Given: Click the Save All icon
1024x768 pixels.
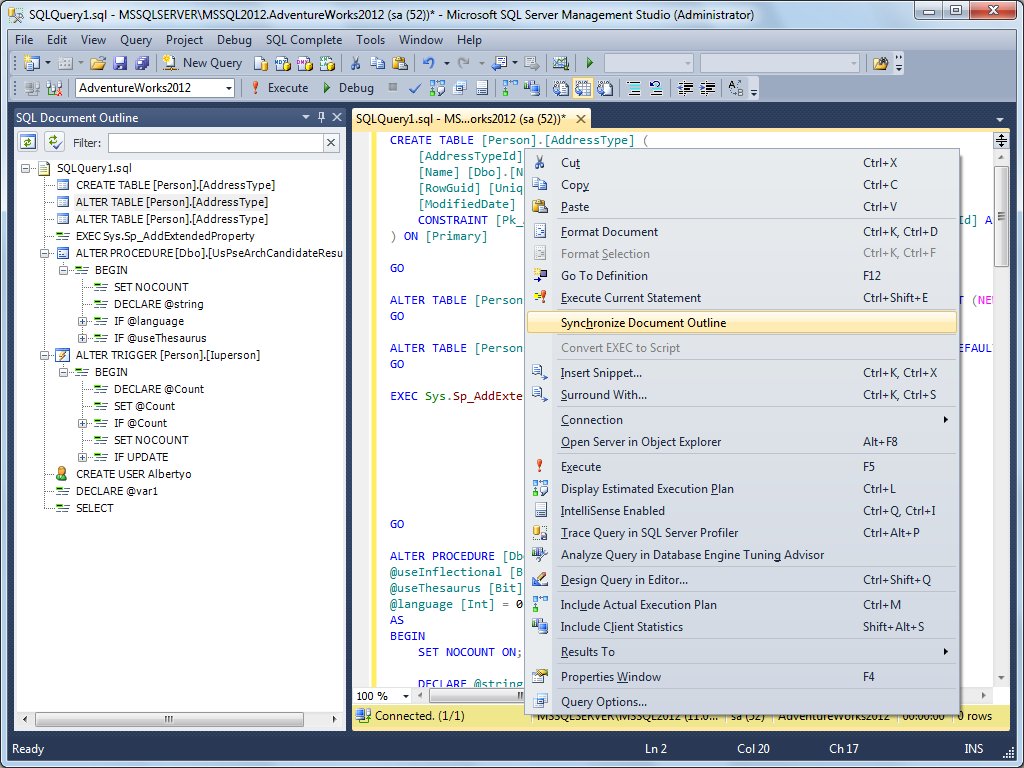Looking at the screenshot, I should tap(142, 63).
